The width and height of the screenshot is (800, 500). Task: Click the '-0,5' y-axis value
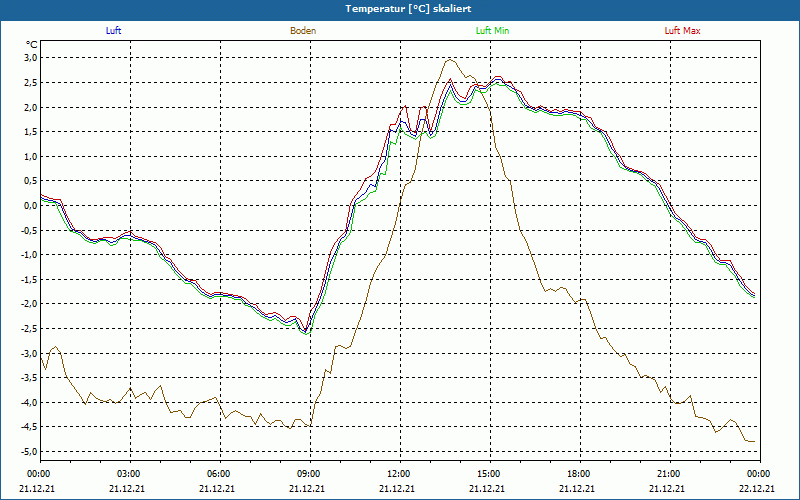point(29,230)
